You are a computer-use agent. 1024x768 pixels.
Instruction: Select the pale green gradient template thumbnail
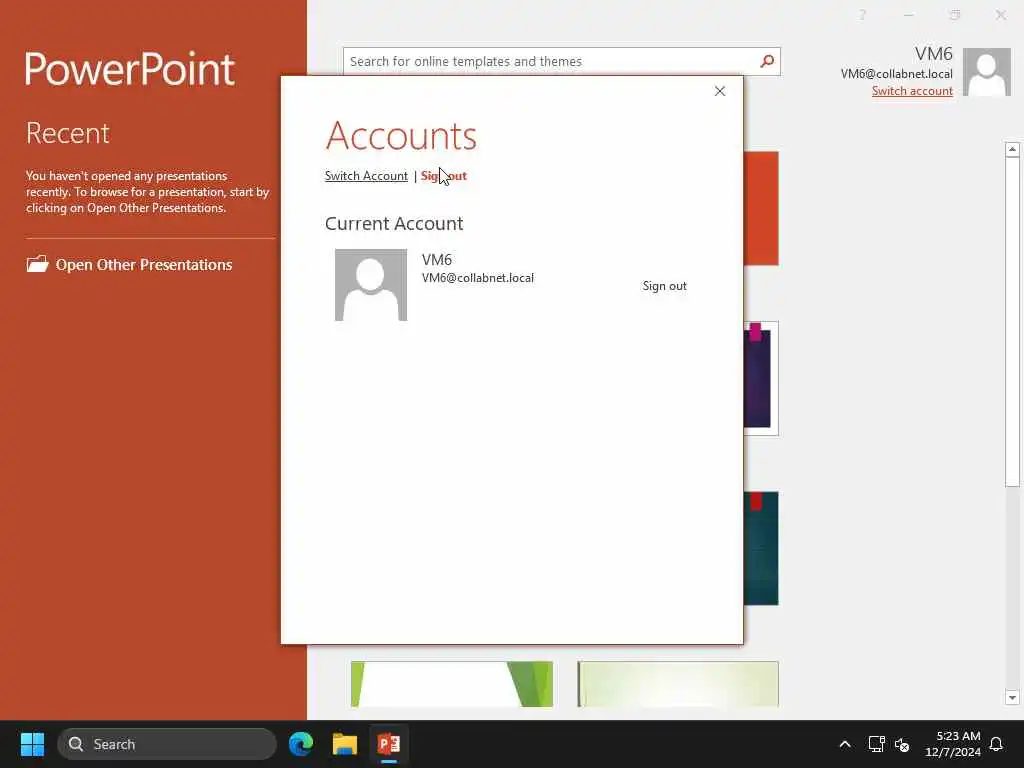[x=678, y=684]
